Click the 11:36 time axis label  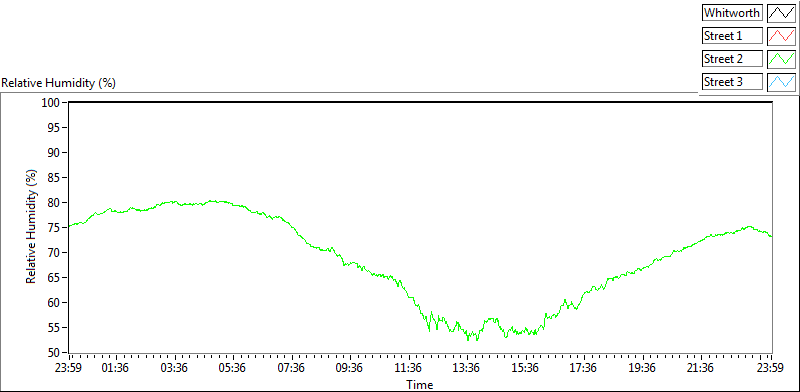point(408,368)
